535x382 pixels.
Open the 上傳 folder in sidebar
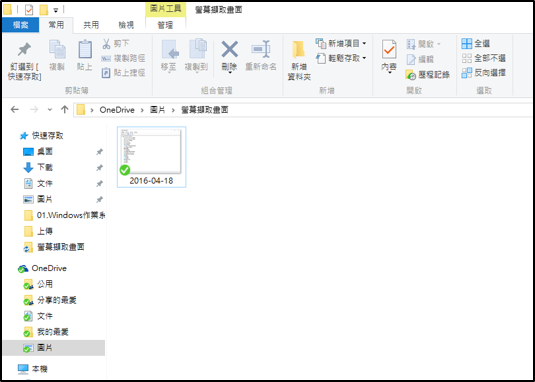45,231
